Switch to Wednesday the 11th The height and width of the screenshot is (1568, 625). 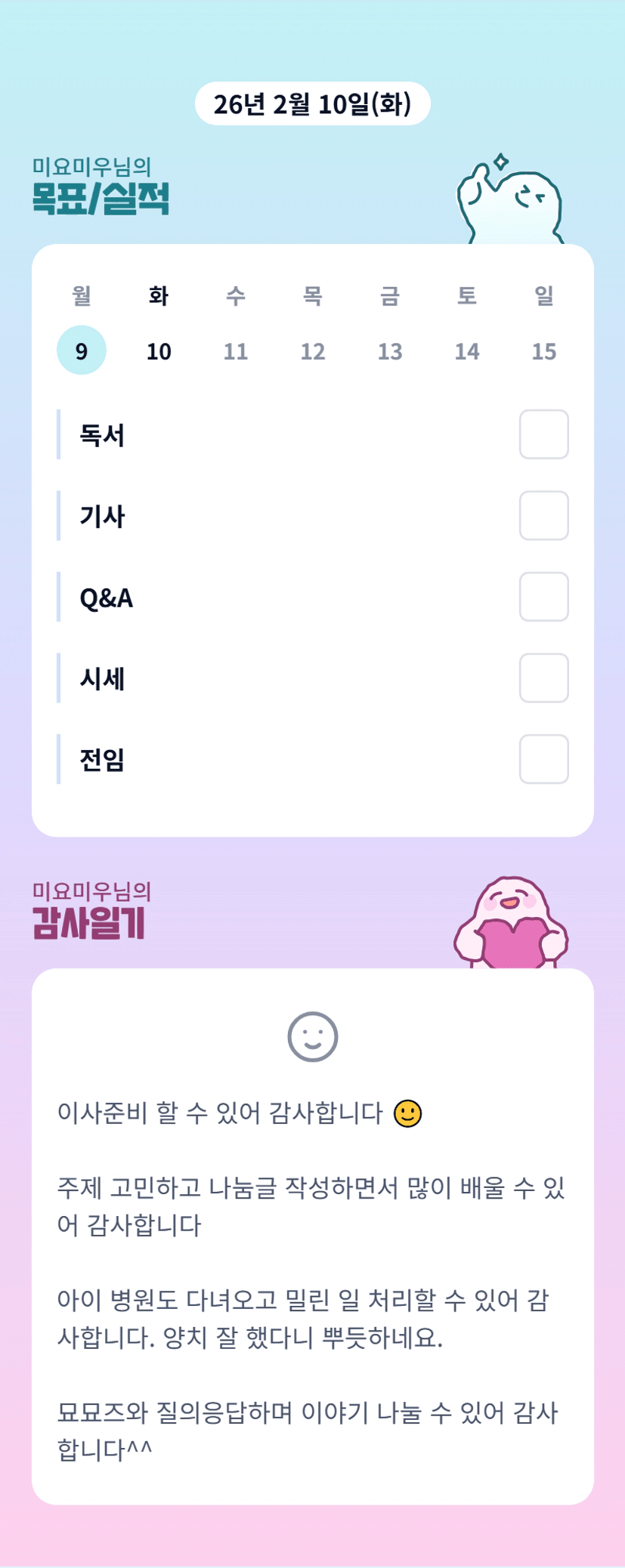click(x=236, y=350)
